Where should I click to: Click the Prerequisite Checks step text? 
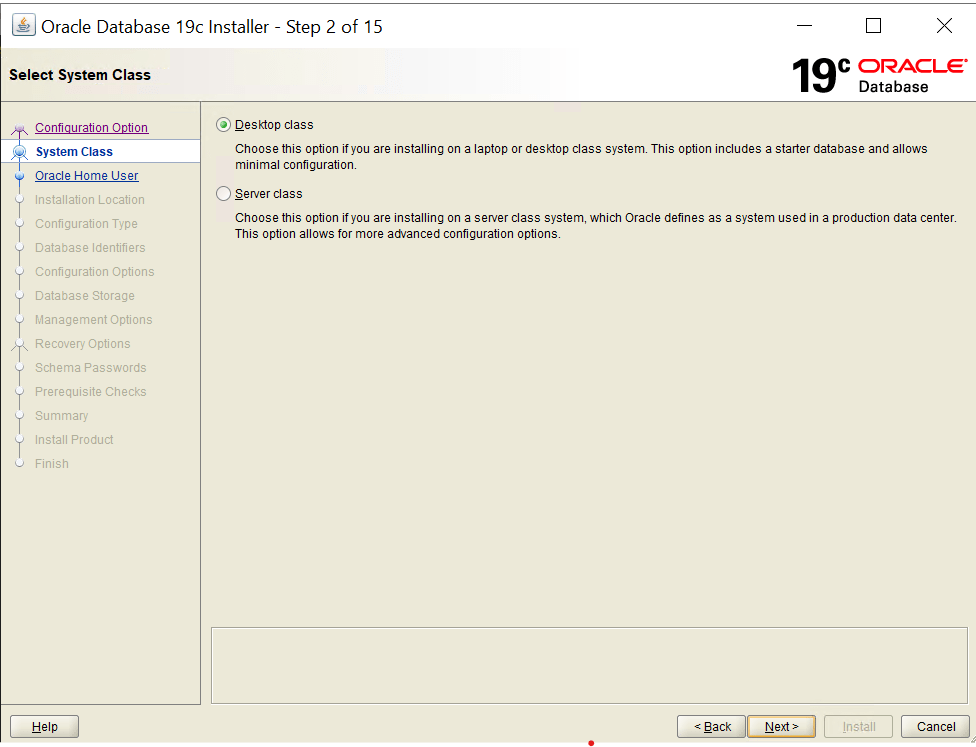point(90,392)
